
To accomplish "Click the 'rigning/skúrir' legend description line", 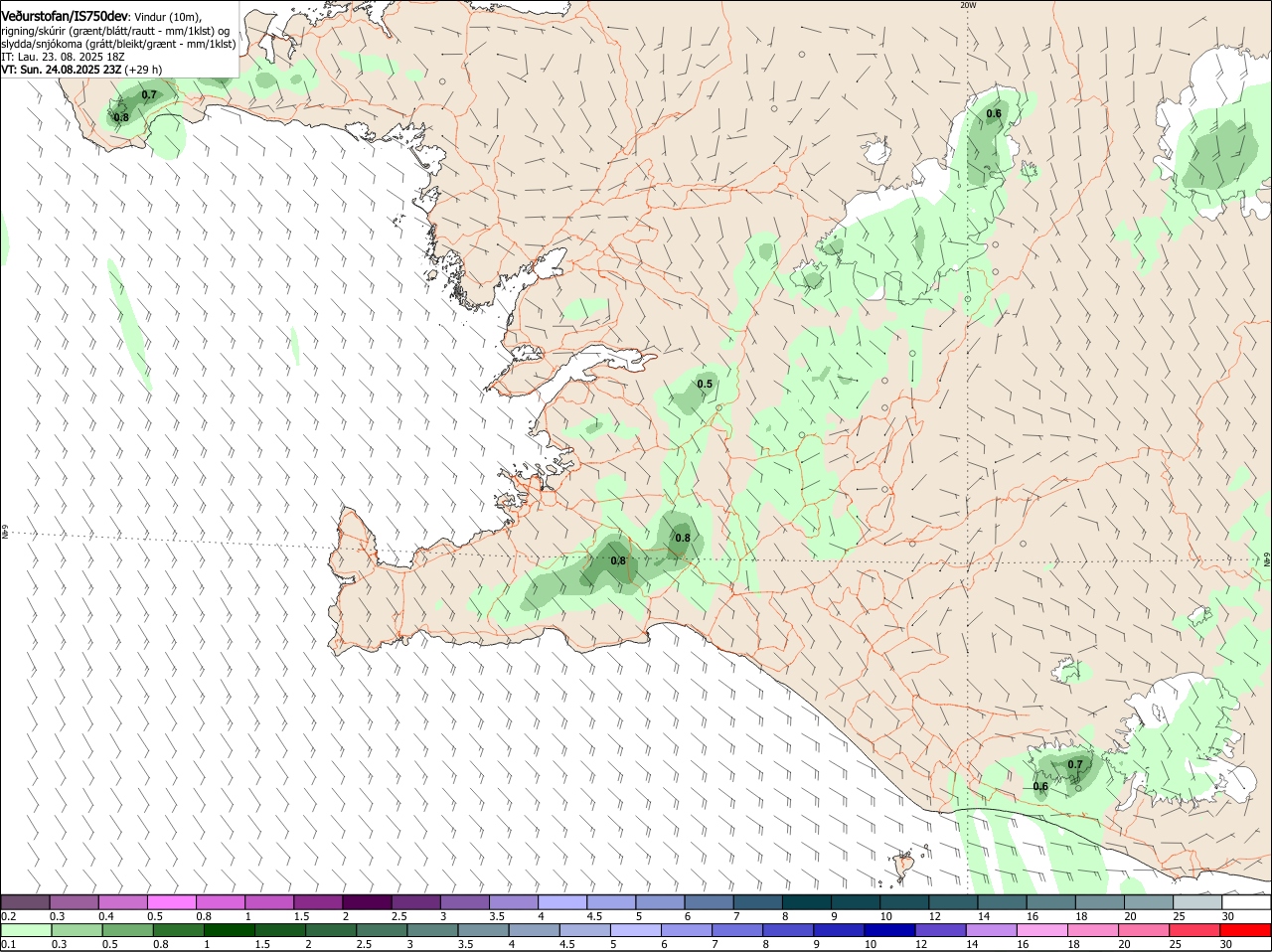I will 115,31.
